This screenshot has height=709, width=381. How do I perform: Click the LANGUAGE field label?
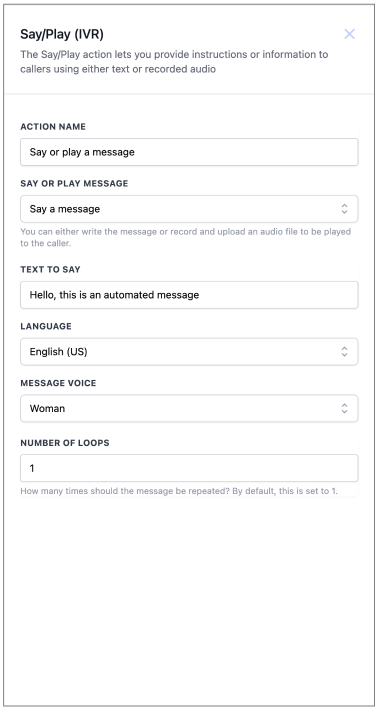pyautogui.click(x=46, y=326)
